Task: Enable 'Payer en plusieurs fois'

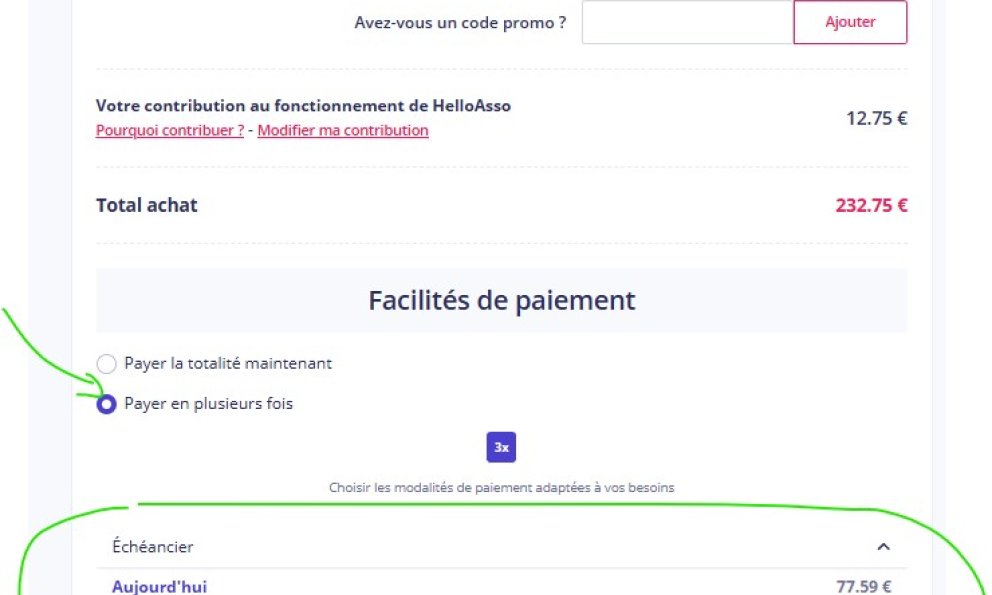Action: click(x=106, y=404)
